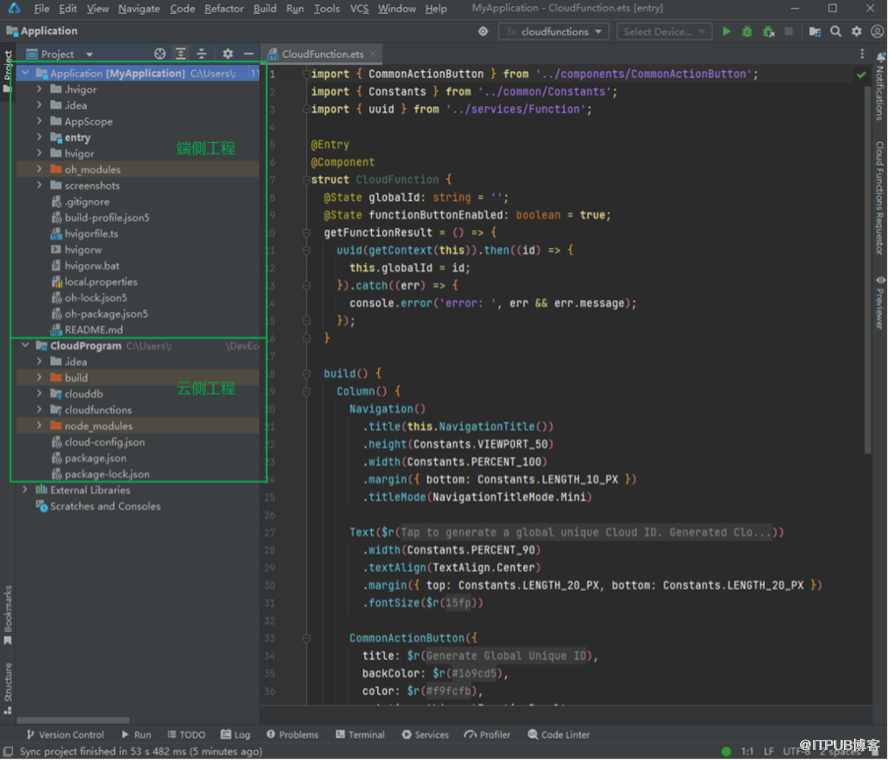The width and height of the screenshot is (890, 760).
Task: Expand all items in the Project panel
Action: point(180,54)
